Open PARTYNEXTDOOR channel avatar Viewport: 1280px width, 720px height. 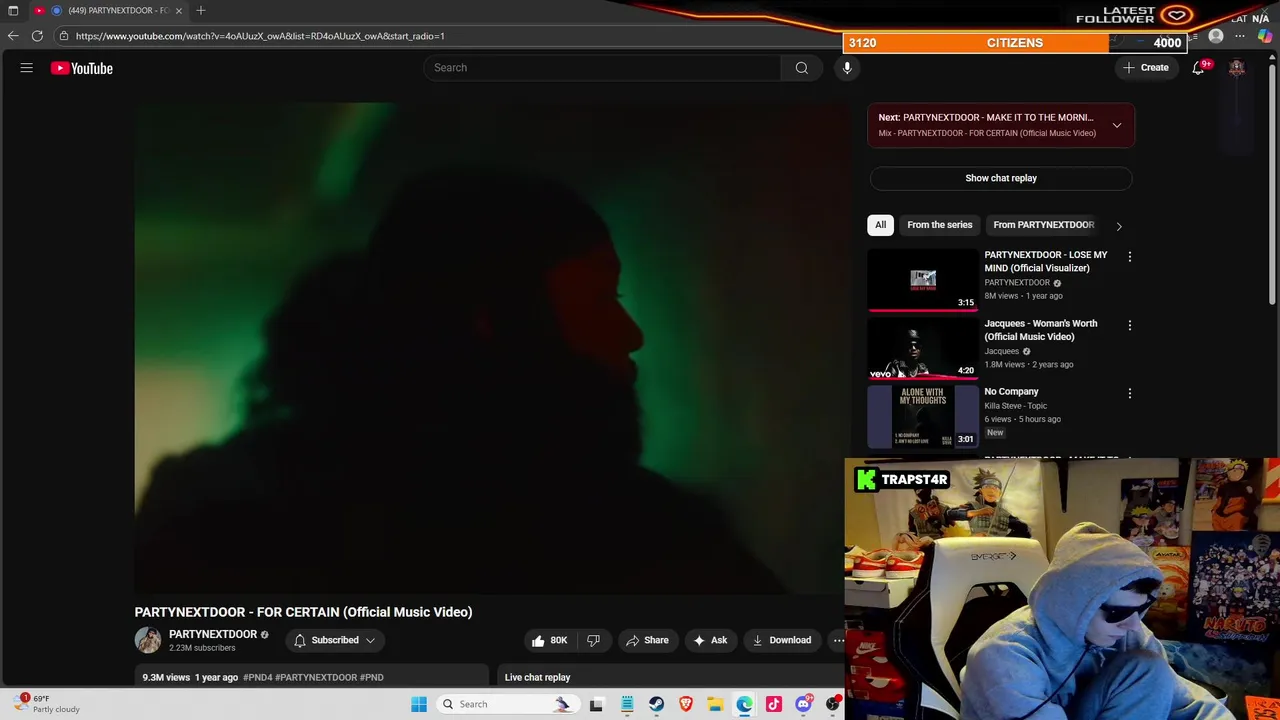(x=148, y=640)
